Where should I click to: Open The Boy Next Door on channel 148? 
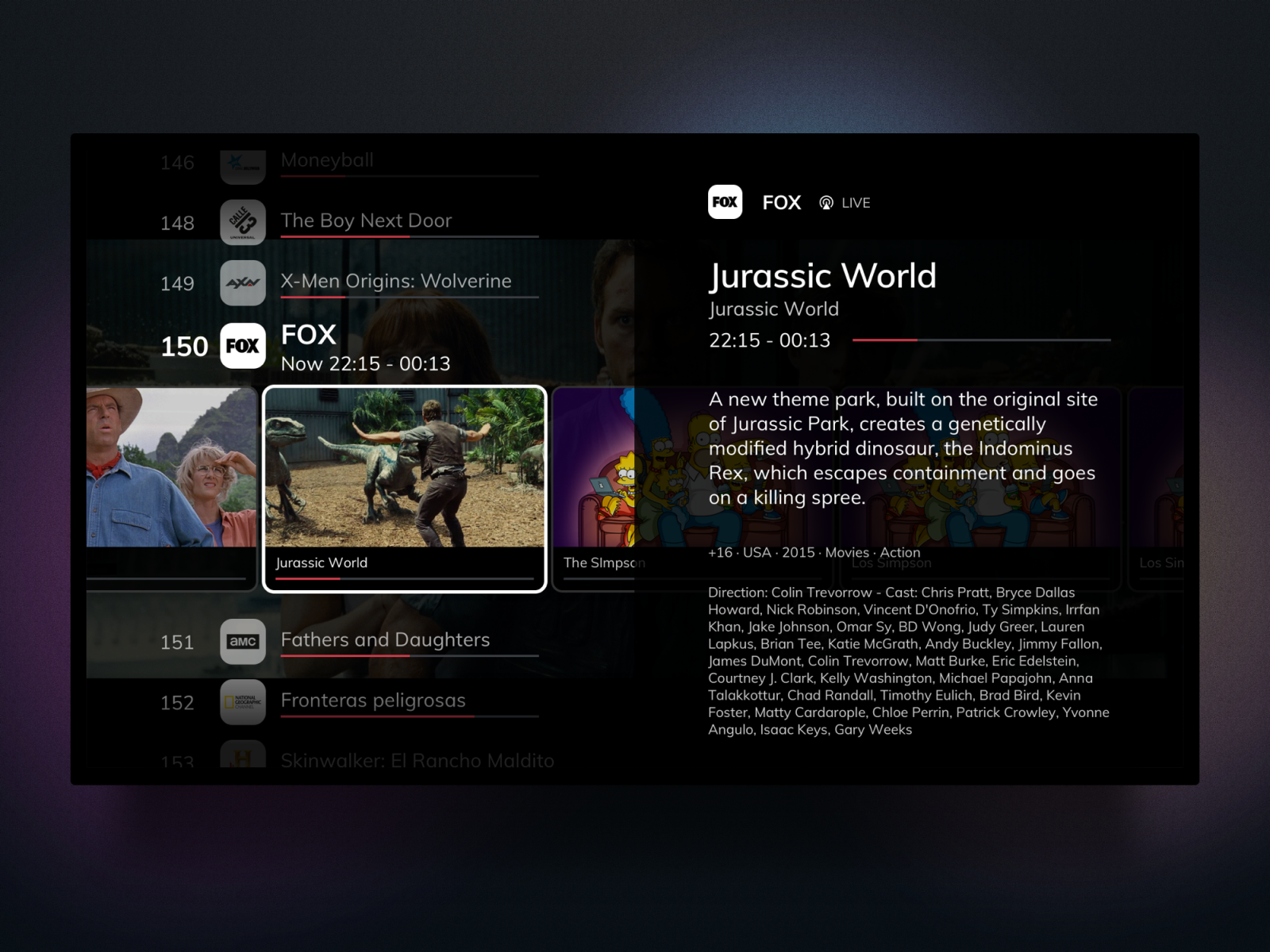pos(366,221)
